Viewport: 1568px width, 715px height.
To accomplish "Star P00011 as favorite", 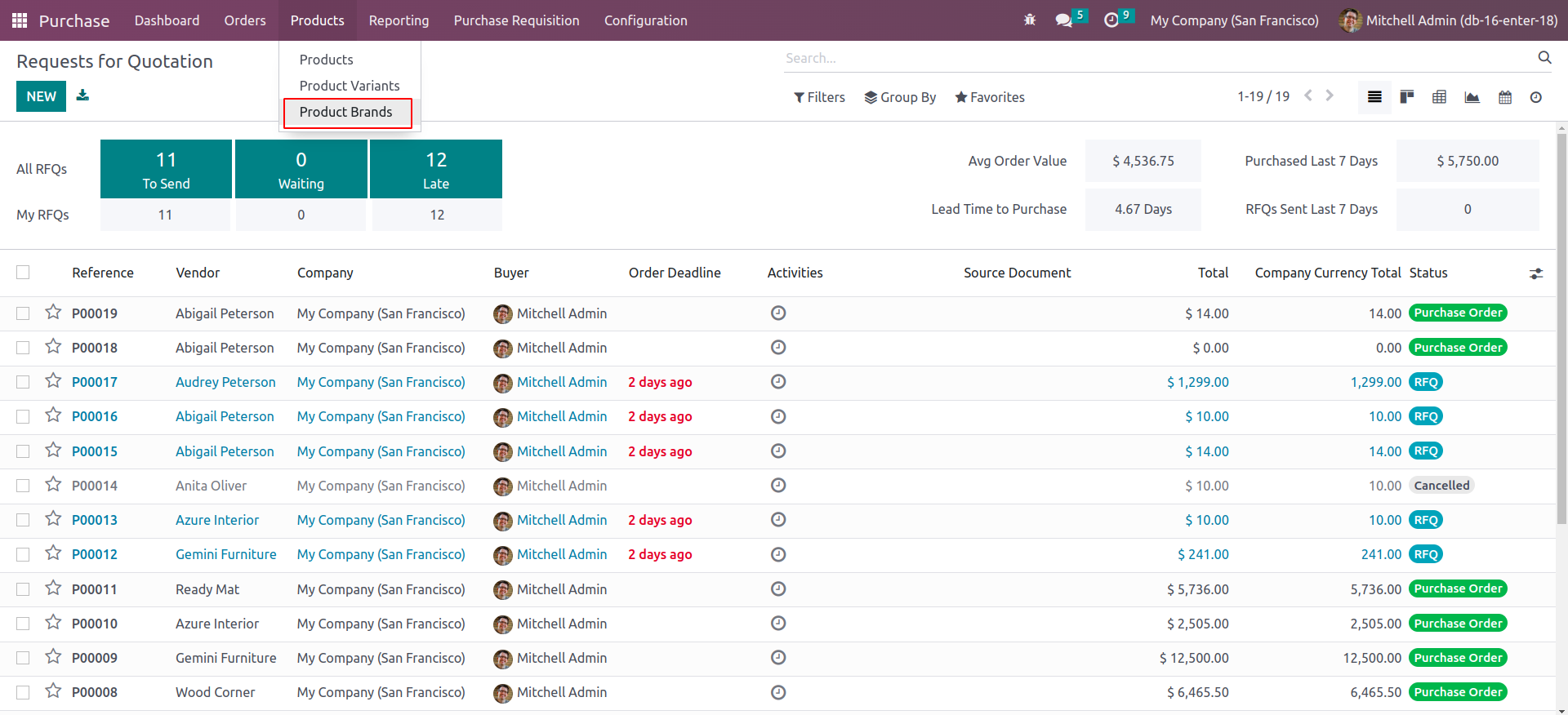I will pos(53,588).
